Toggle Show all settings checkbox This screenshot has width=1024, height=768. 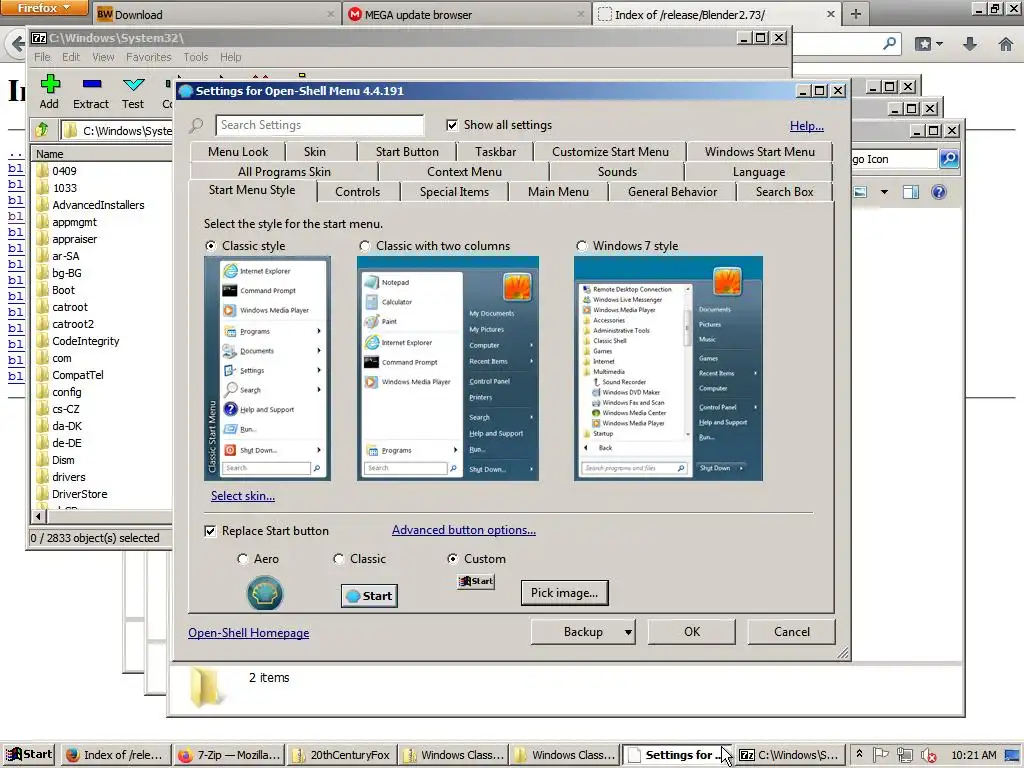[x=452, y=125]
